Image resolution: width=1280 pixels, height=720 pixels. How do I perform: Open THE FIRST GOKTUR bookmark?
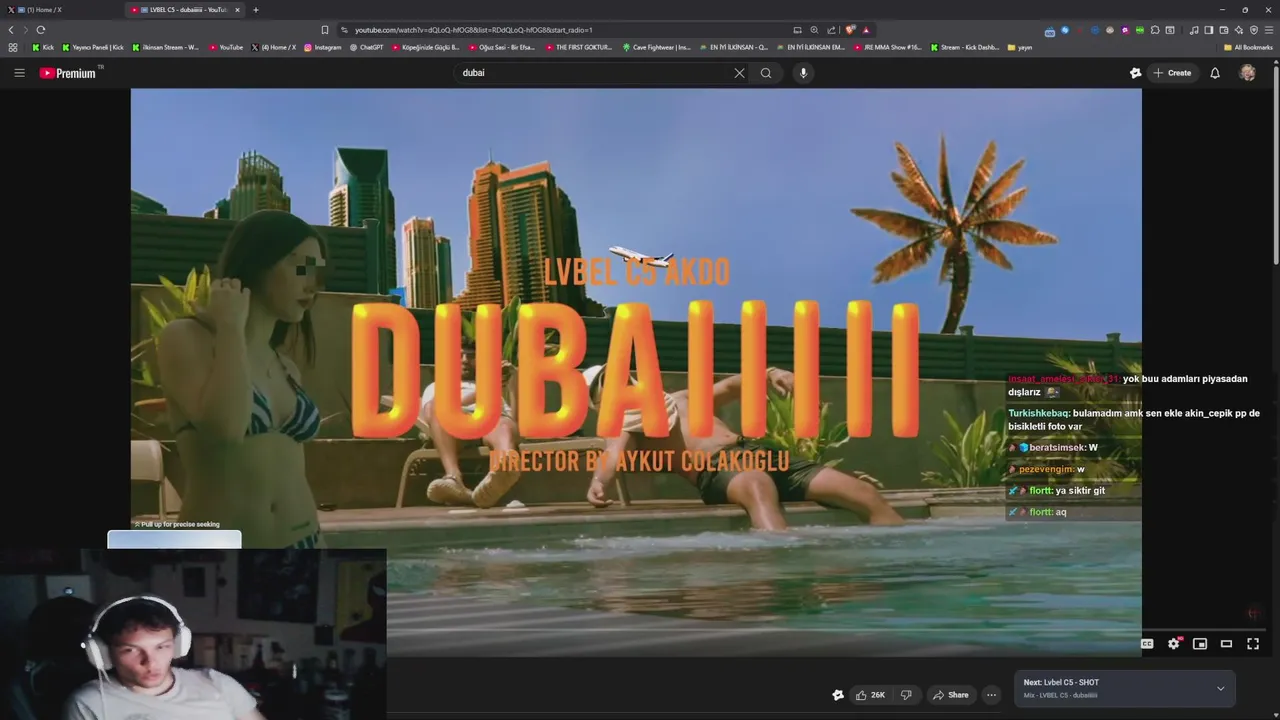click(x=579, y=47)
